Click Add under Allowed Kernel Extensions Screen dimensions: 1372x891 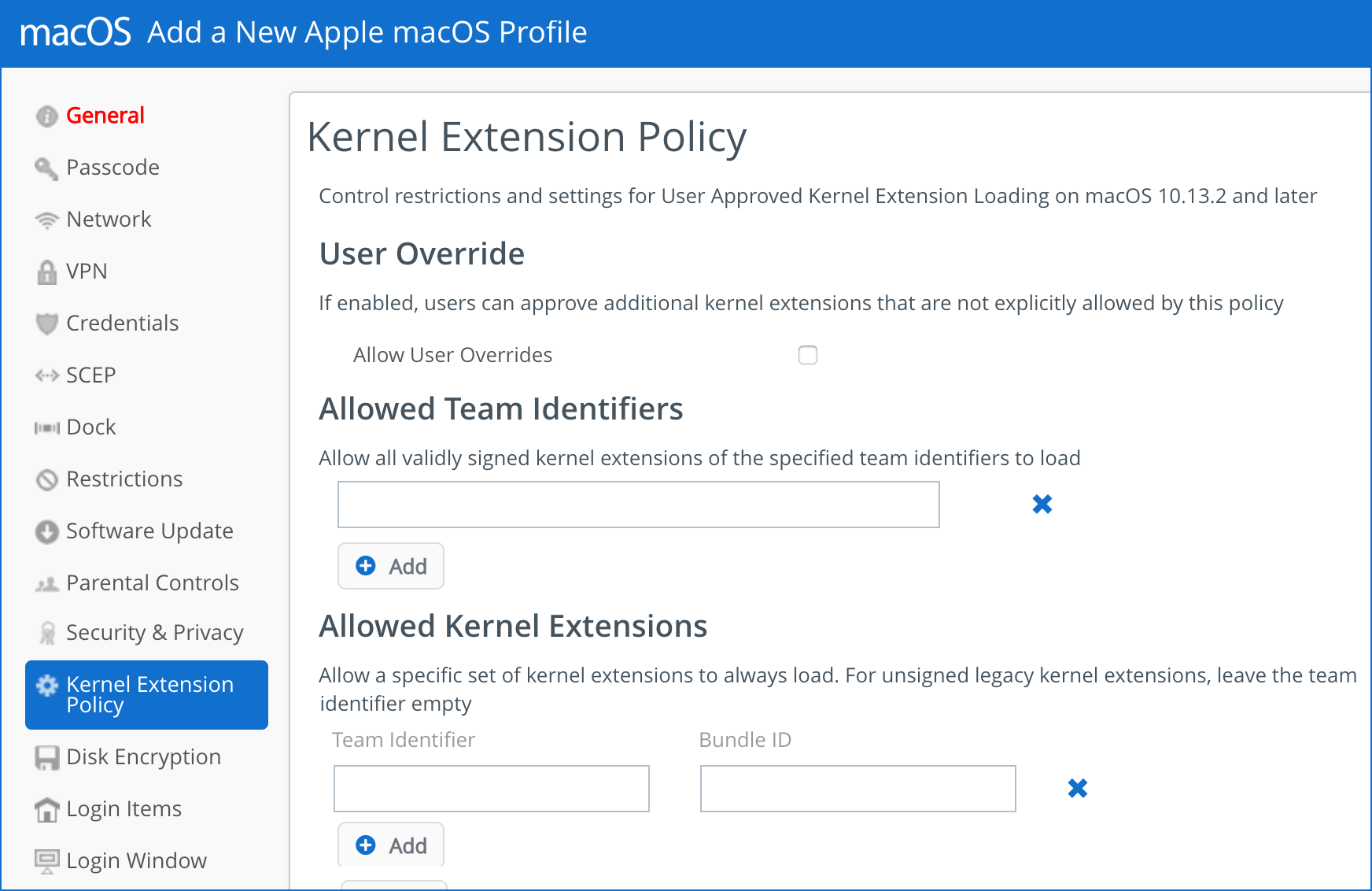click(x=390, y=844)
